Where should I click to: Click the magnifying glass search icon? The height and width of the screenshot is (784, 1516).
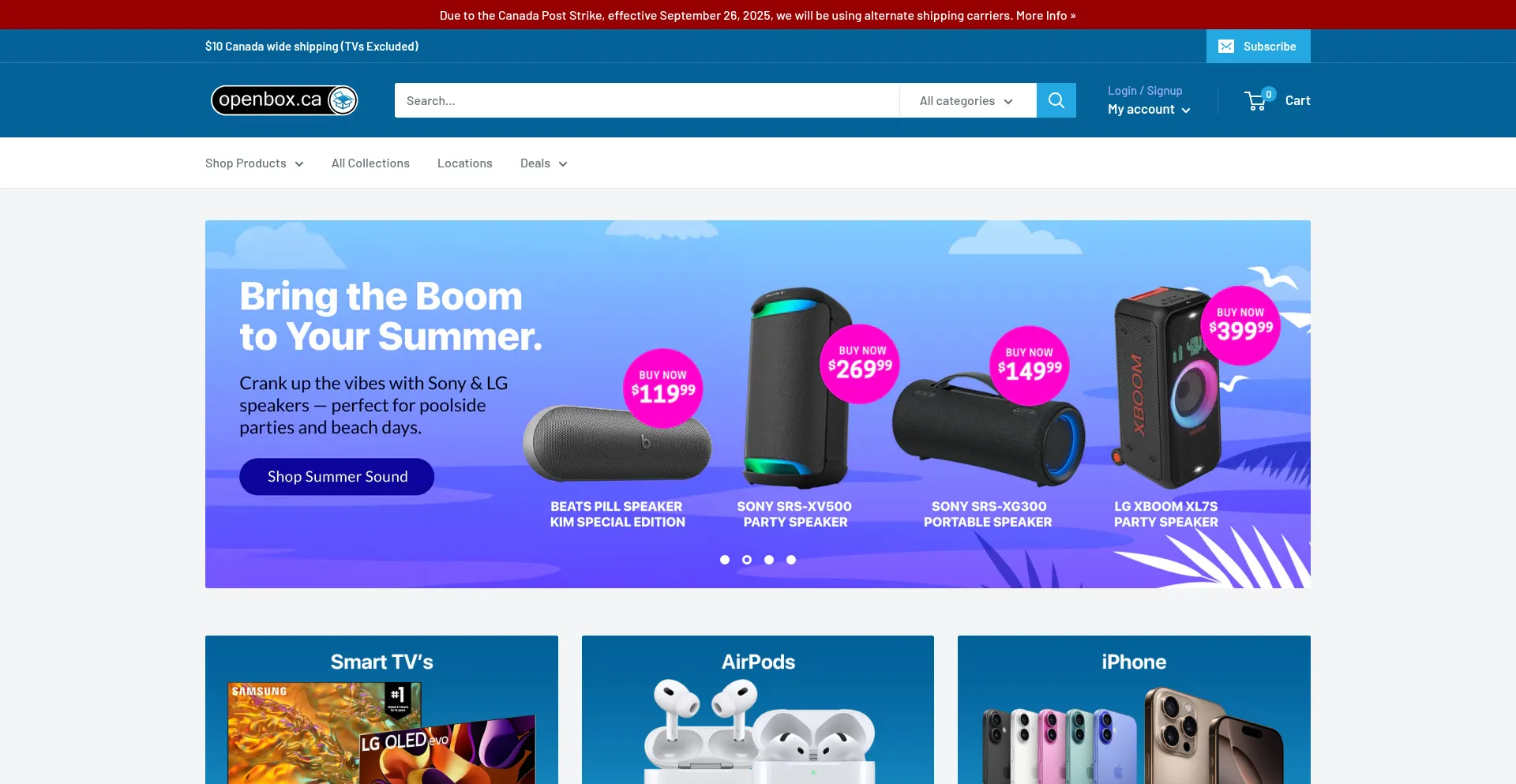coord(1056,100)
